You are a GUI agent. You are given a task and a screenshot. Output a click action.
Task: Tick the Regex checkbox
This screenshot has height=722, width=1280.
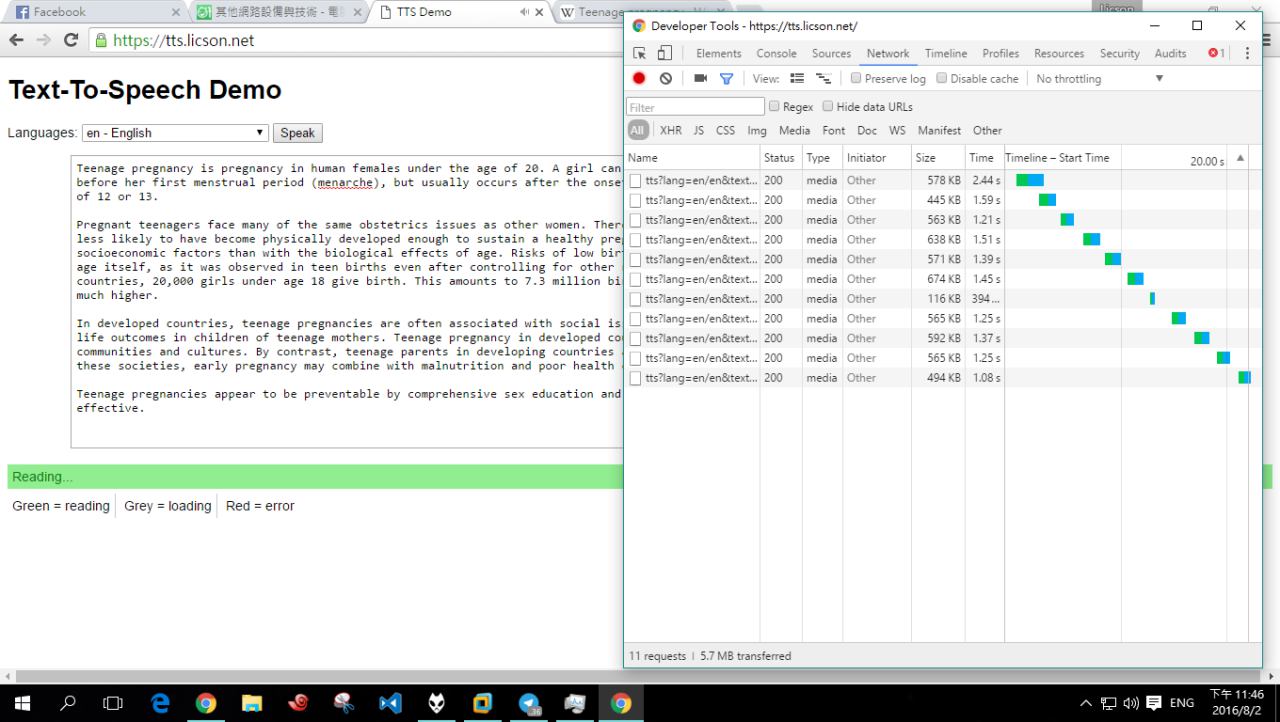[774, 107]
